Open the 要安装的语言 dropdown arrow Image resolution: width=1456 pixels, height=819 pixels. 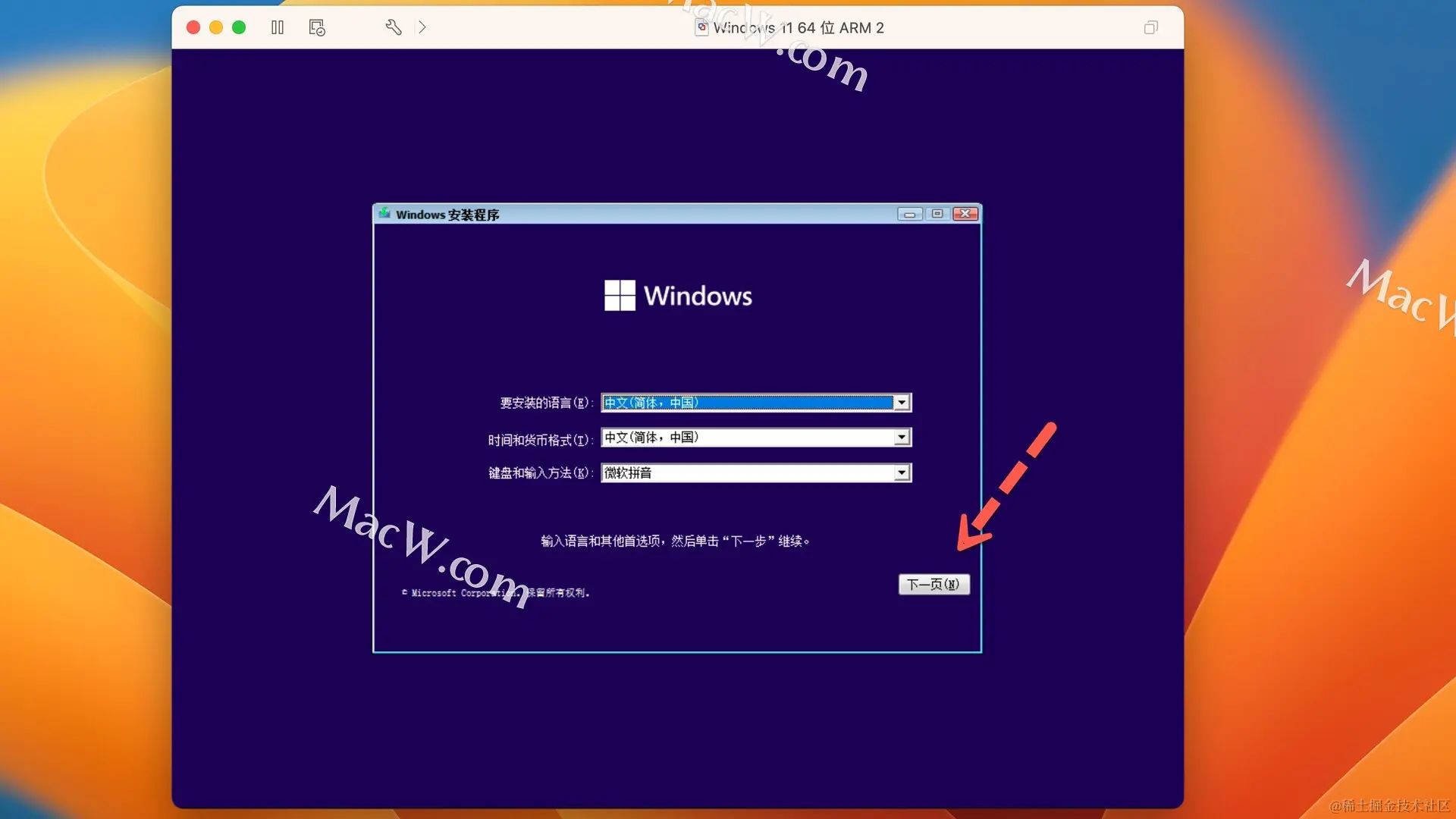(901, 403)
